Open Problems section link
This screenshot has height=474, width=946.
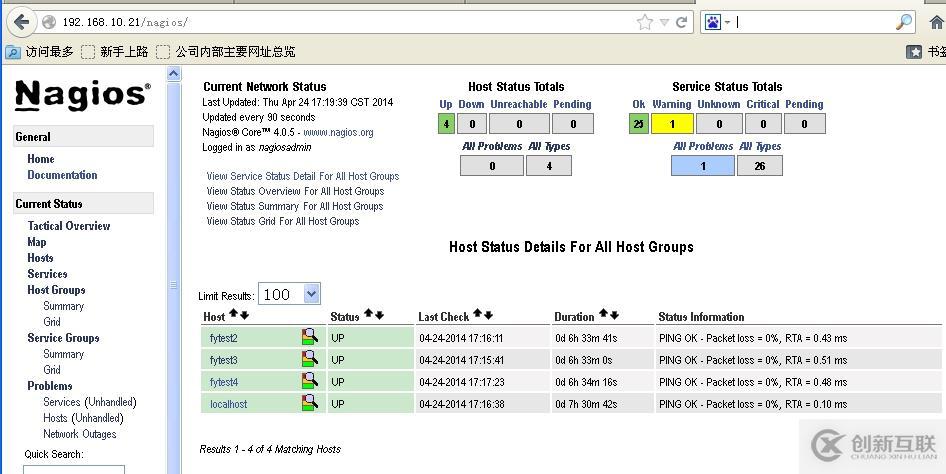tap(49, 386)
